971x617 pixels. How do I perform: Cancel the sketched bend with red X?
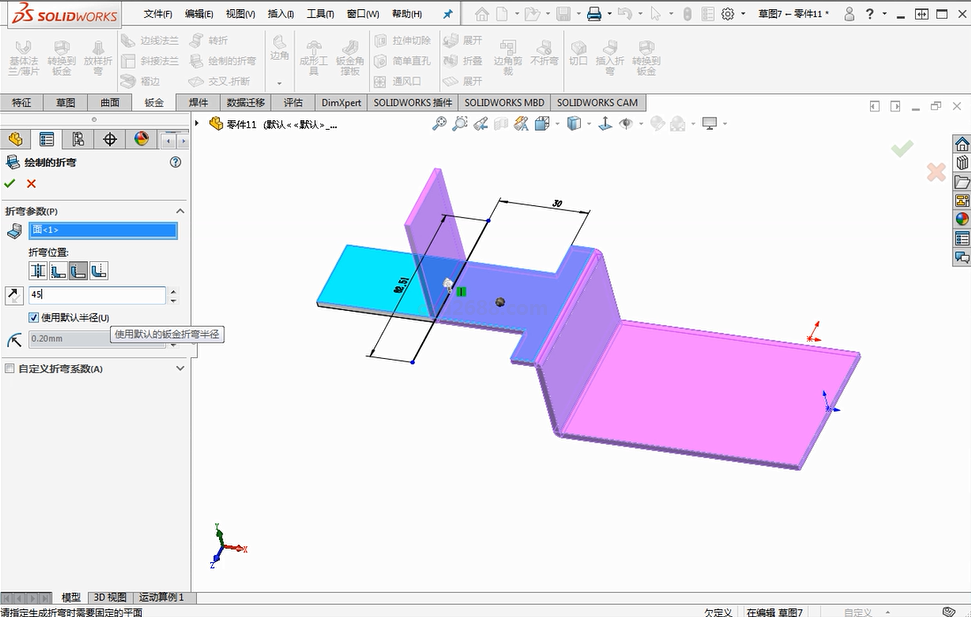click(31, 183)
